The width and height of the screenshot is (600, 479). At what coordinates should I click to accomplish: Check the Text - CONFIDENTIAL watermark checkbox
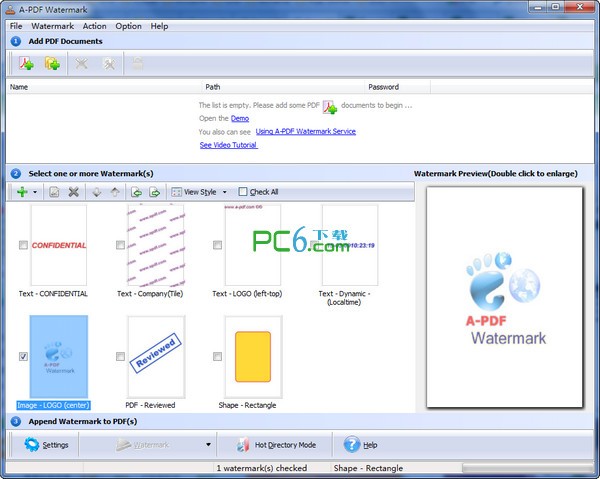point(23,245)
